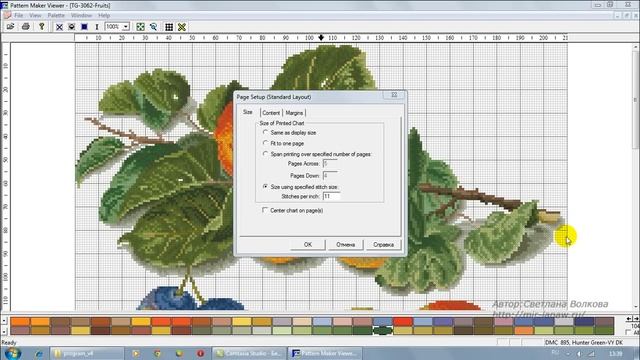Select the cross-stitch symbol view icon
The image size is (640, 360).
click(x=59, y=27)
